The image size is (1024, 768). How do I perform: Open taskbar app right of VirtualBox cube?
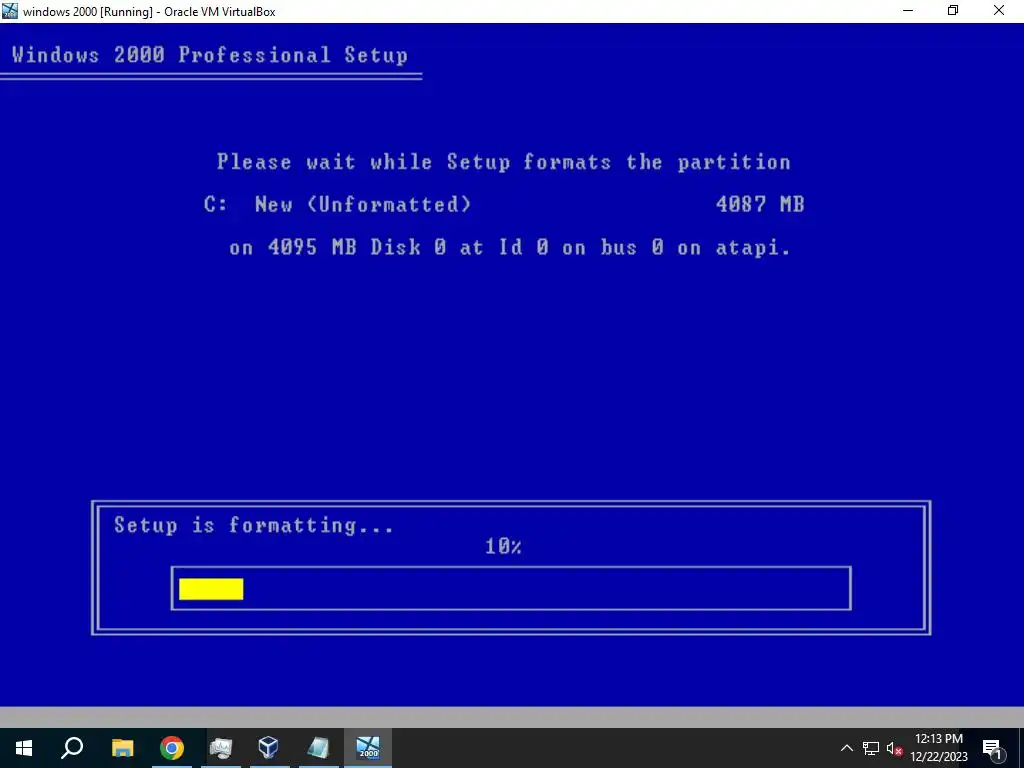pos(318,748)
